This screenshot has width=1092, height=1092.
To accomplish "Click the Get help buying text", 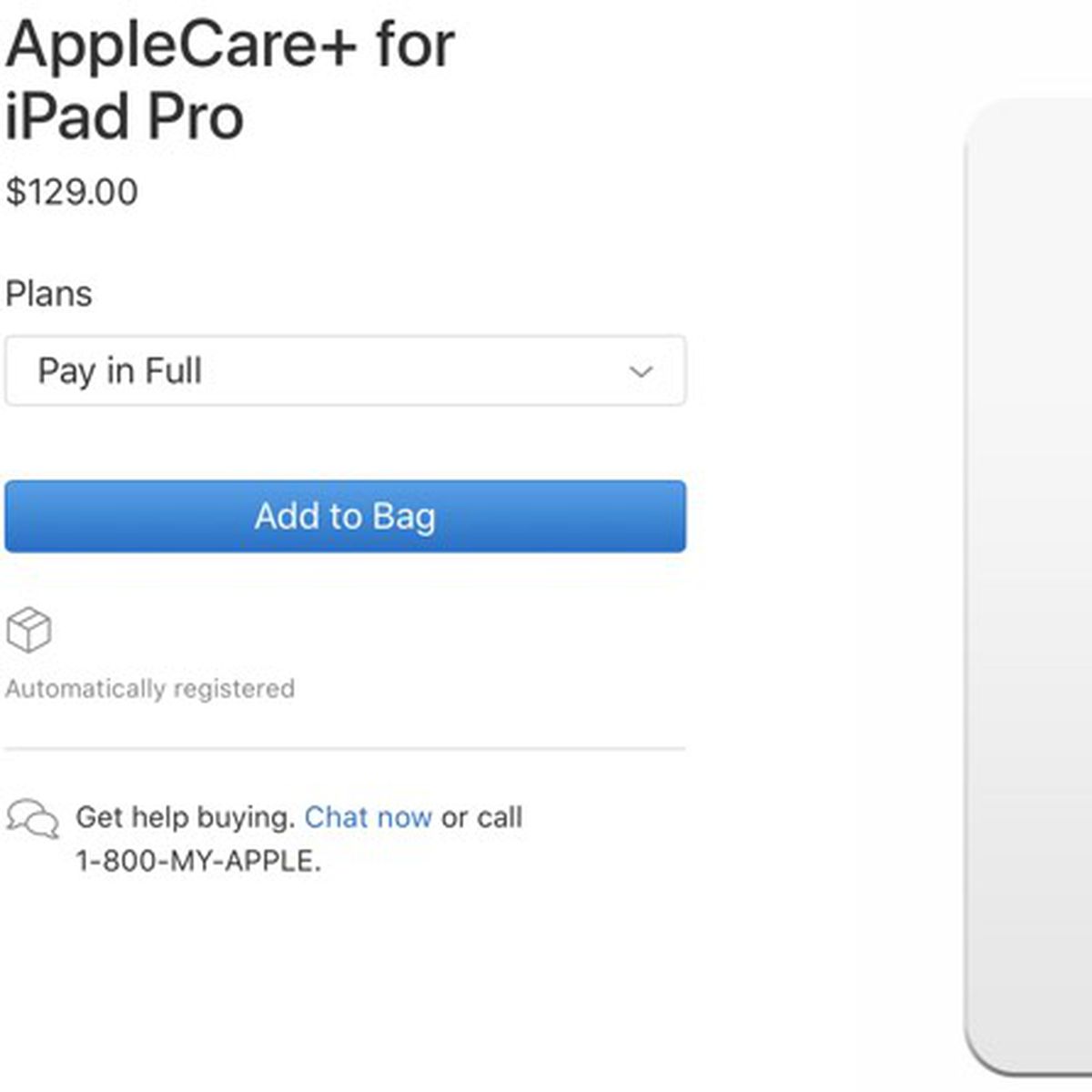I will coord(185,817).
